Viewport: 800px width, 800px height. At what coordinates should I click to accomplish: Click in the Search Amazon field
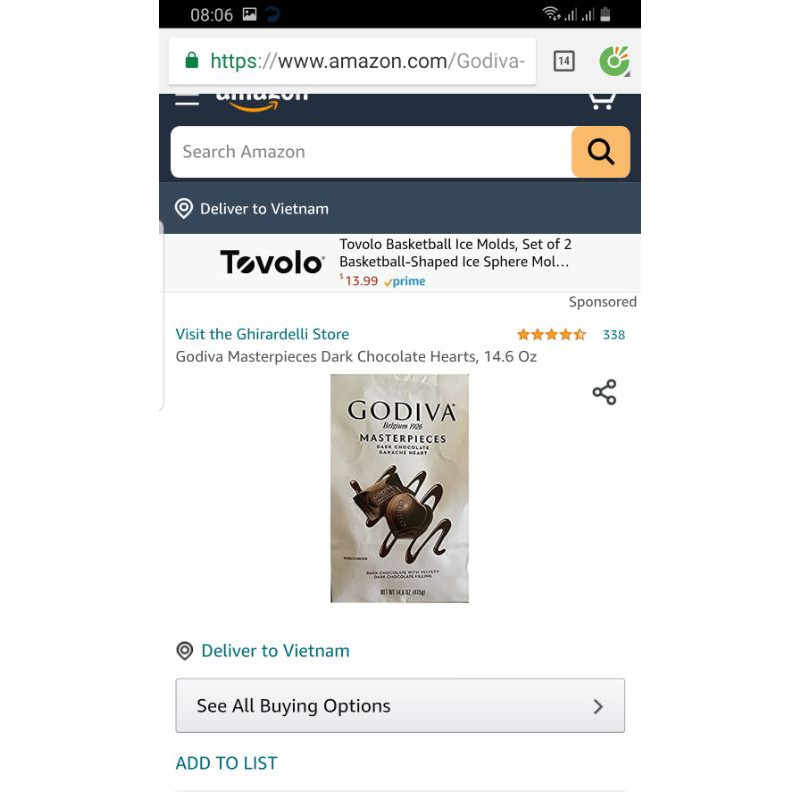coord(371,152)
